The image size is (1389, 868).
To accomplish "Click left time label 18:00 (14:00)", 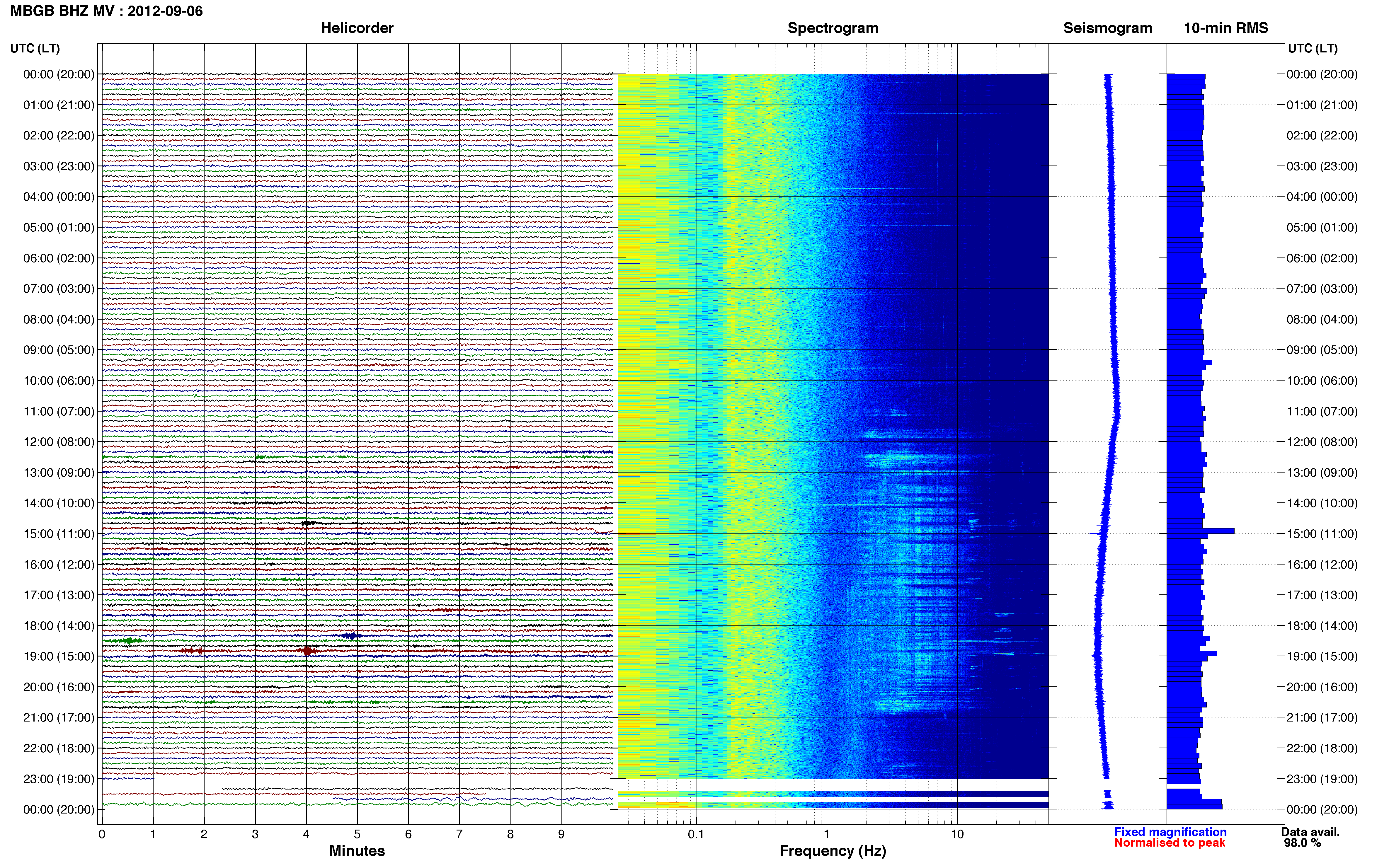I will (59, 626).
